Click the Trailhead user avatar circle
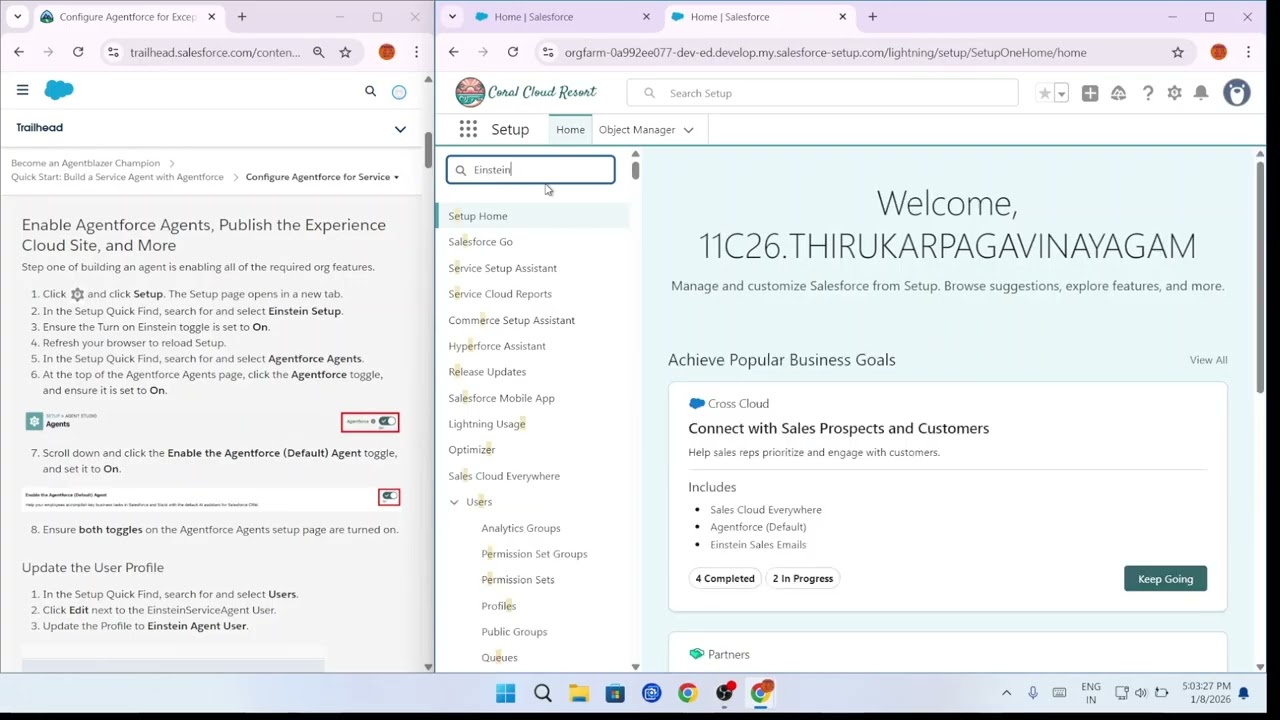Viewport: 1280px width, 720px height. (399, 92)
